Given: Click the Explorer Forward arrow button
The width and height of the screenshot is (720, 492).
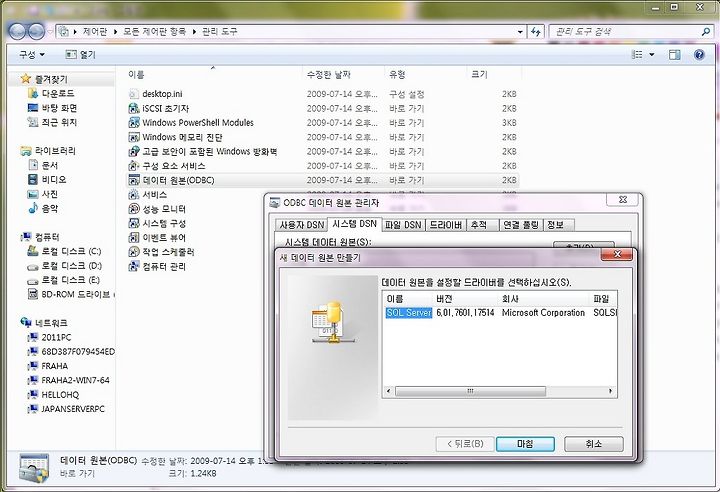Looking at the screenshot, I should click(x=36, y=31).
